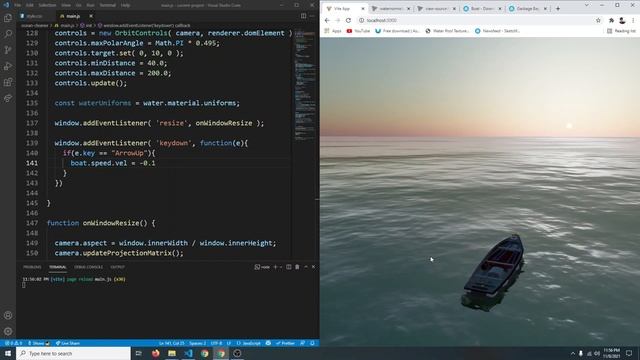Open the Reading list button

(621, 31)
